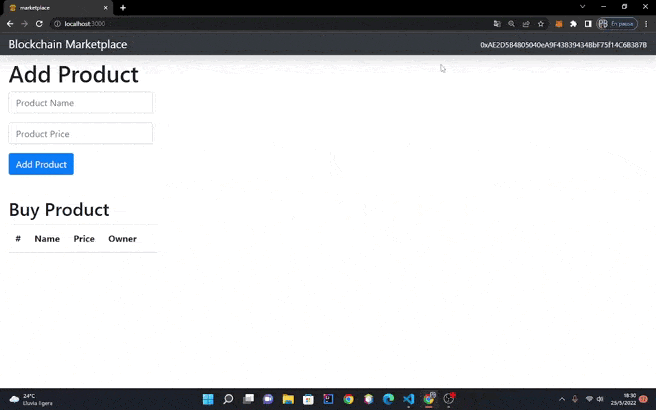Focus the Product Price input
The image size is (656, 410).
(x=81, y=133)
